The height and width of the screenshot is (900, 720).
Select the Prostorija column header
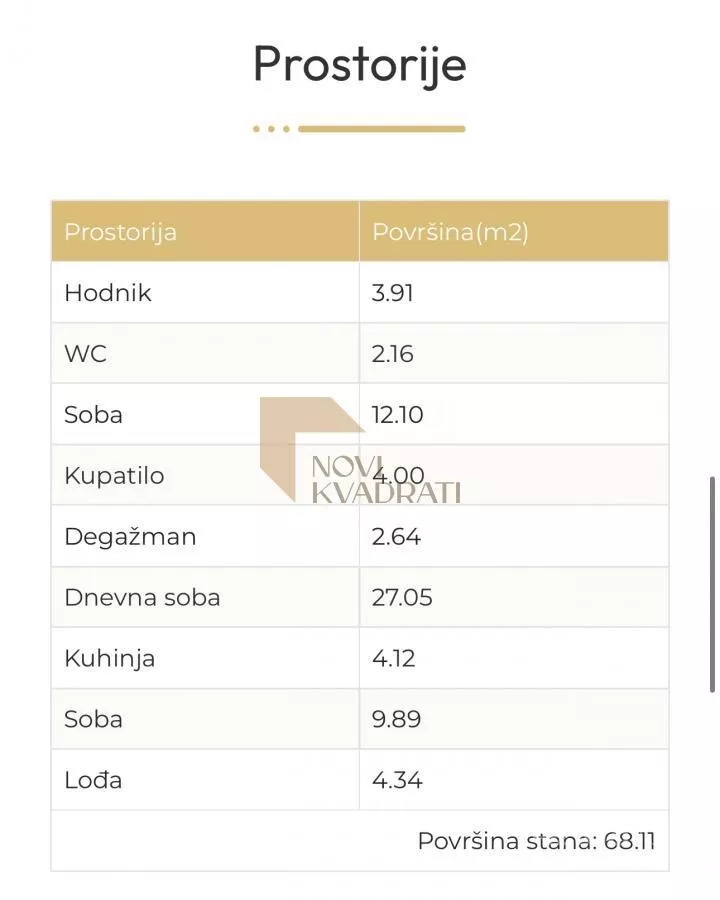[120, 232]
